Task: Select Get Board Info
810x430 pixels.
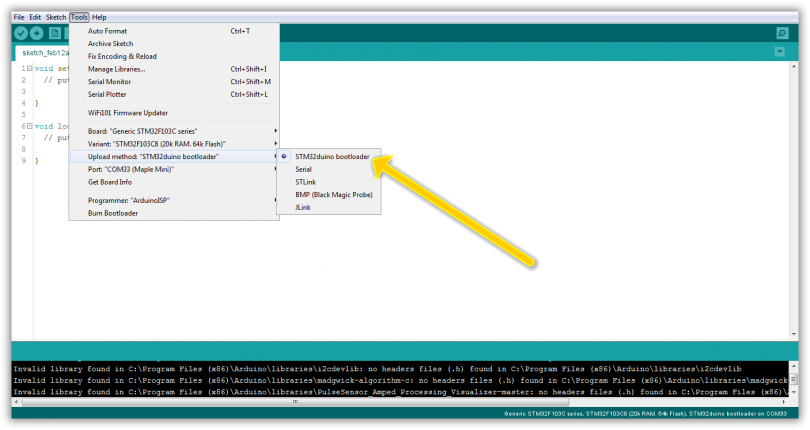Action: 110,182
